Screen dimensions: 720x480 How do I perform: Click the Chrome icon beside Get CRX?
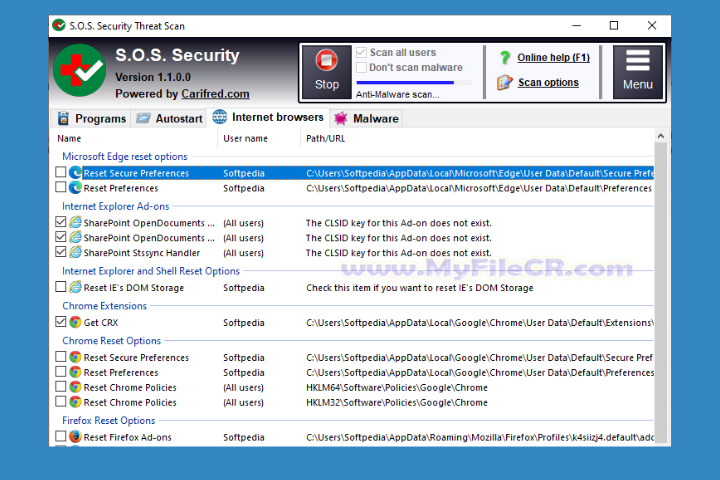click(x=75, y=322)
